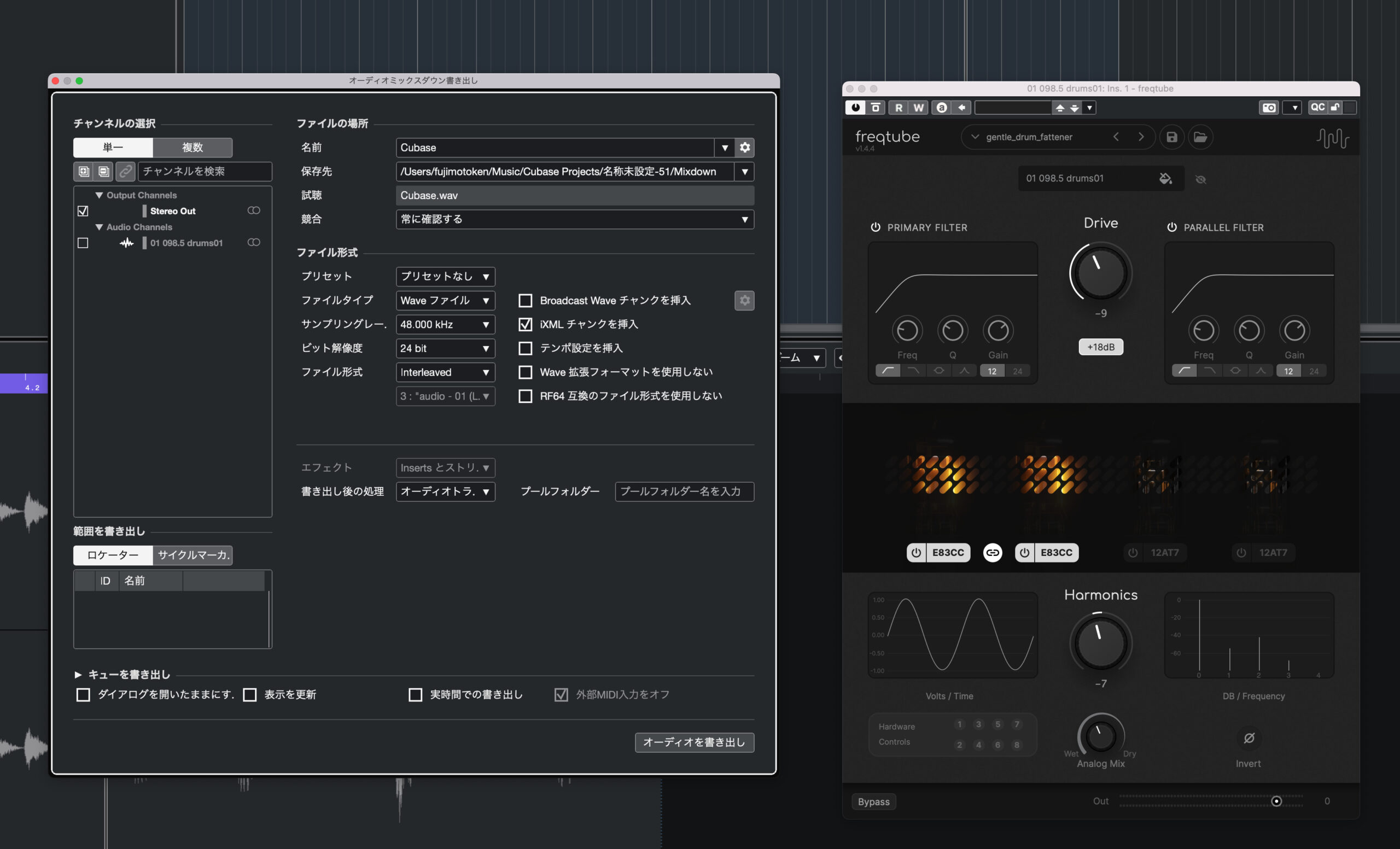Toggle power on first 12AT7 tube

tap(1133, 553)
